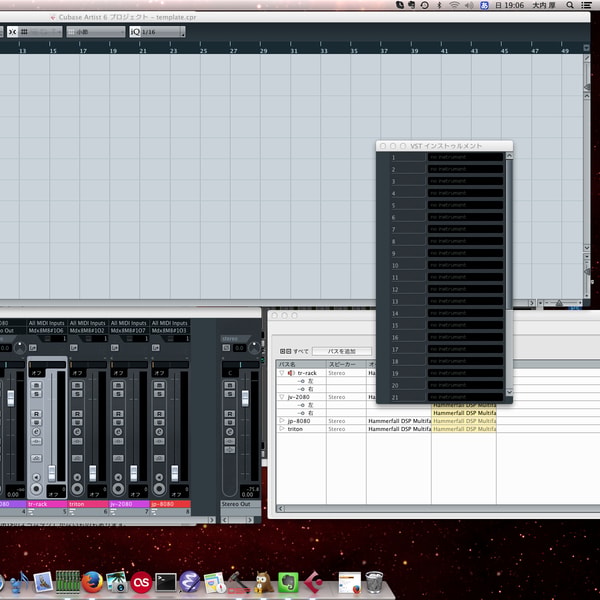This screenshot has height=600, width=600.
Task: Toggle iQ quantize icon in toolbar
Action: tap(135, 32)
